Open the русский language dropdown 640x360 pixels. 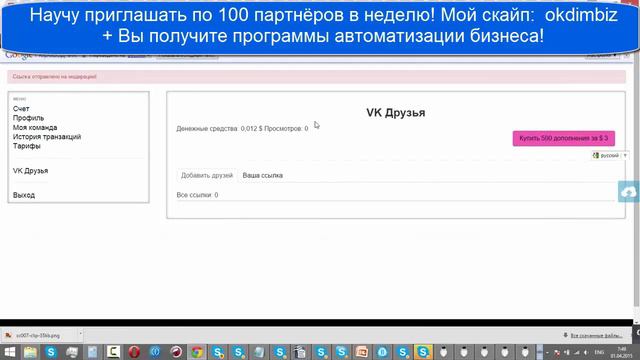click(610, 156)
